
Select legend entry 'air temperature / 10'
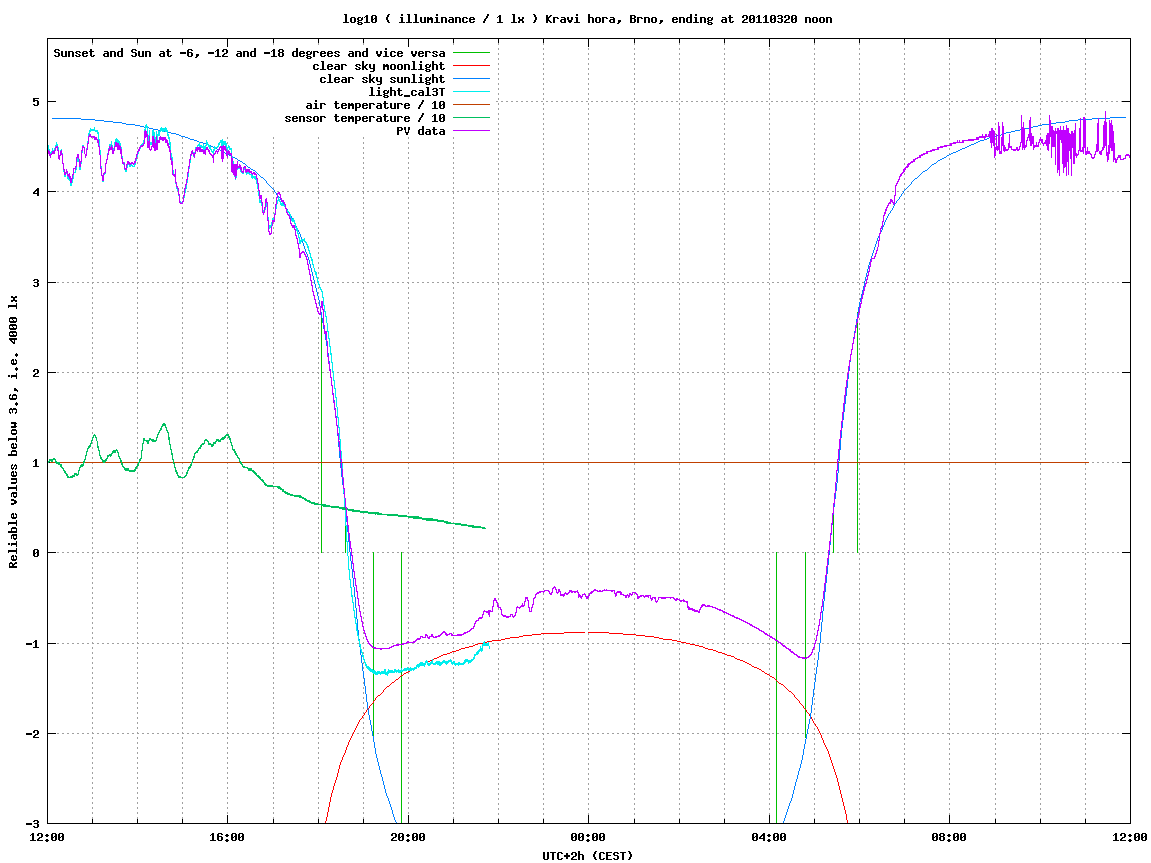pos(375,106)
